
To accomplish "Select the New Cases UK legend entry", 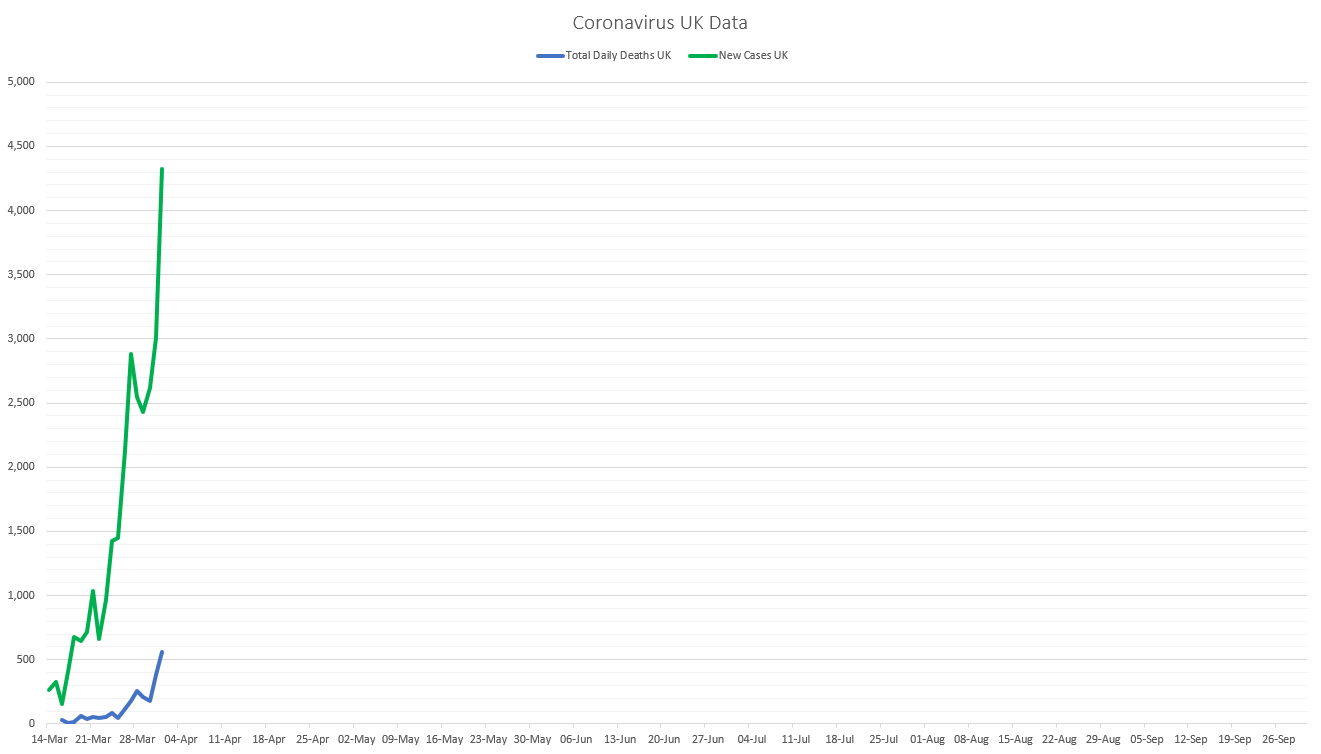I will pyautogui.click(x=753, y=55).
